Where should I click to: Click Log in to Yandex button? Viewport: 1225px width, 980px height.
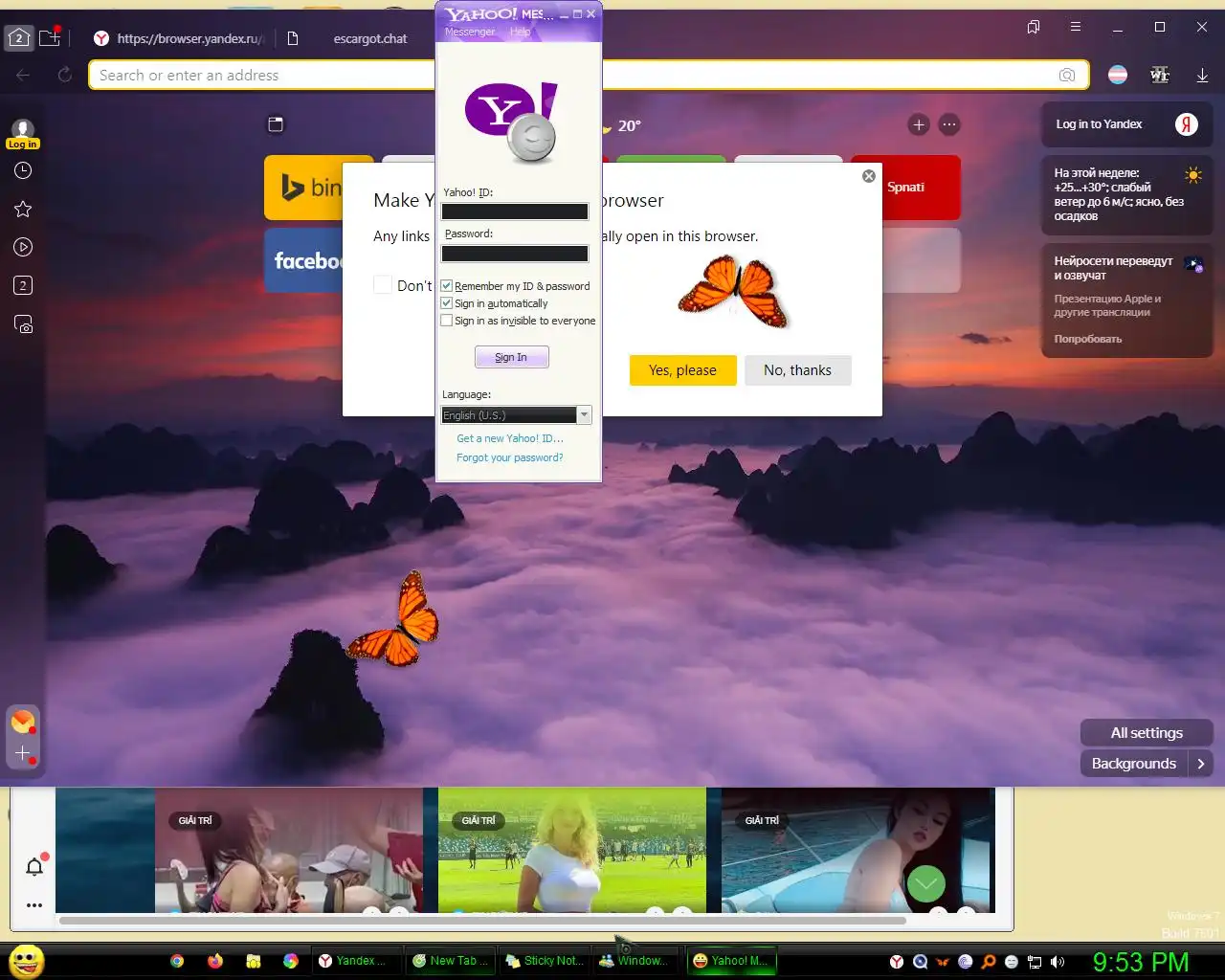[x=1126, y=124]
